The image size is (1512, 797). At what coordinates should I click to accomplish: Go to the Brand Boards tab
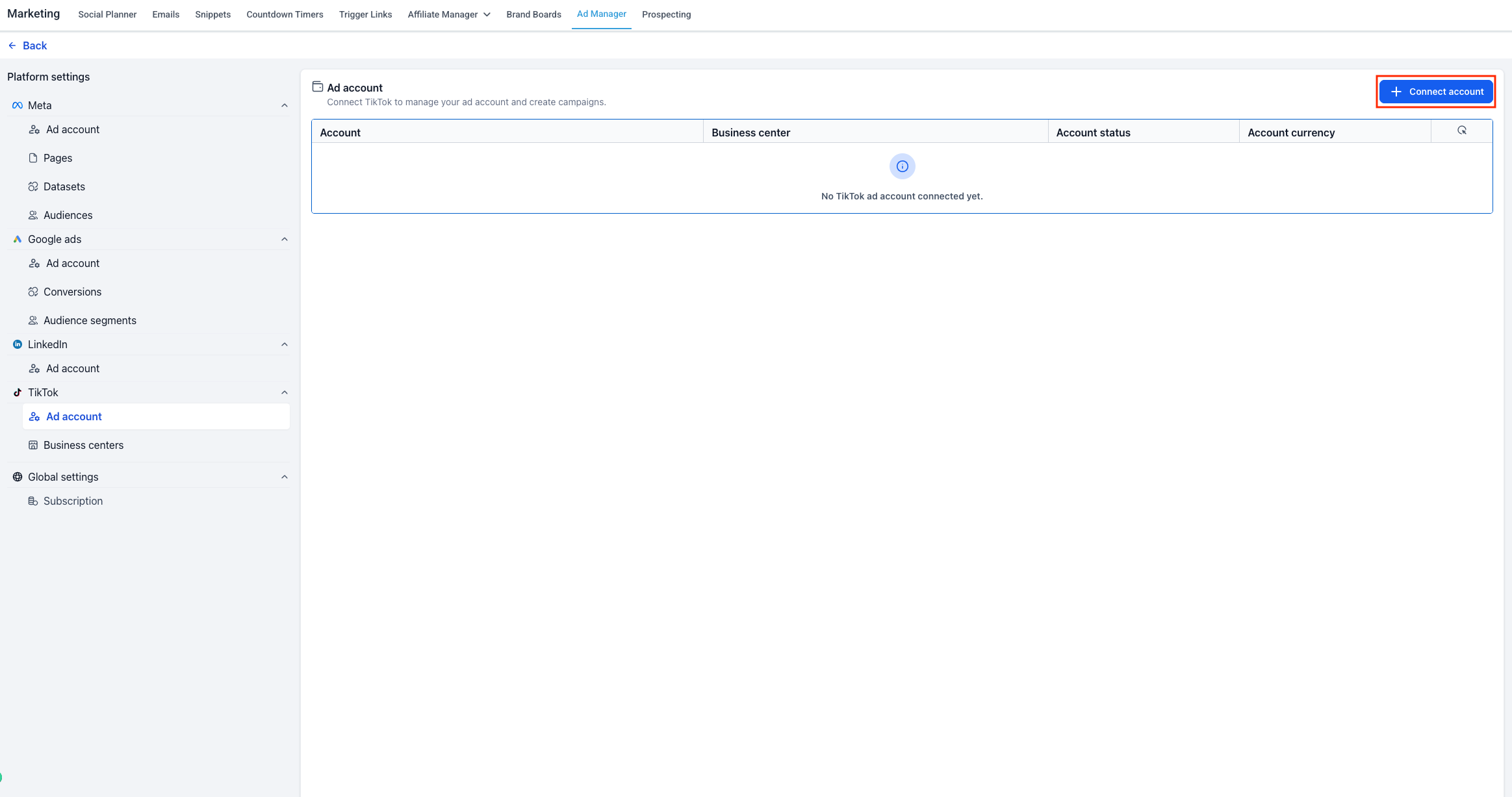tap(533, 14)
